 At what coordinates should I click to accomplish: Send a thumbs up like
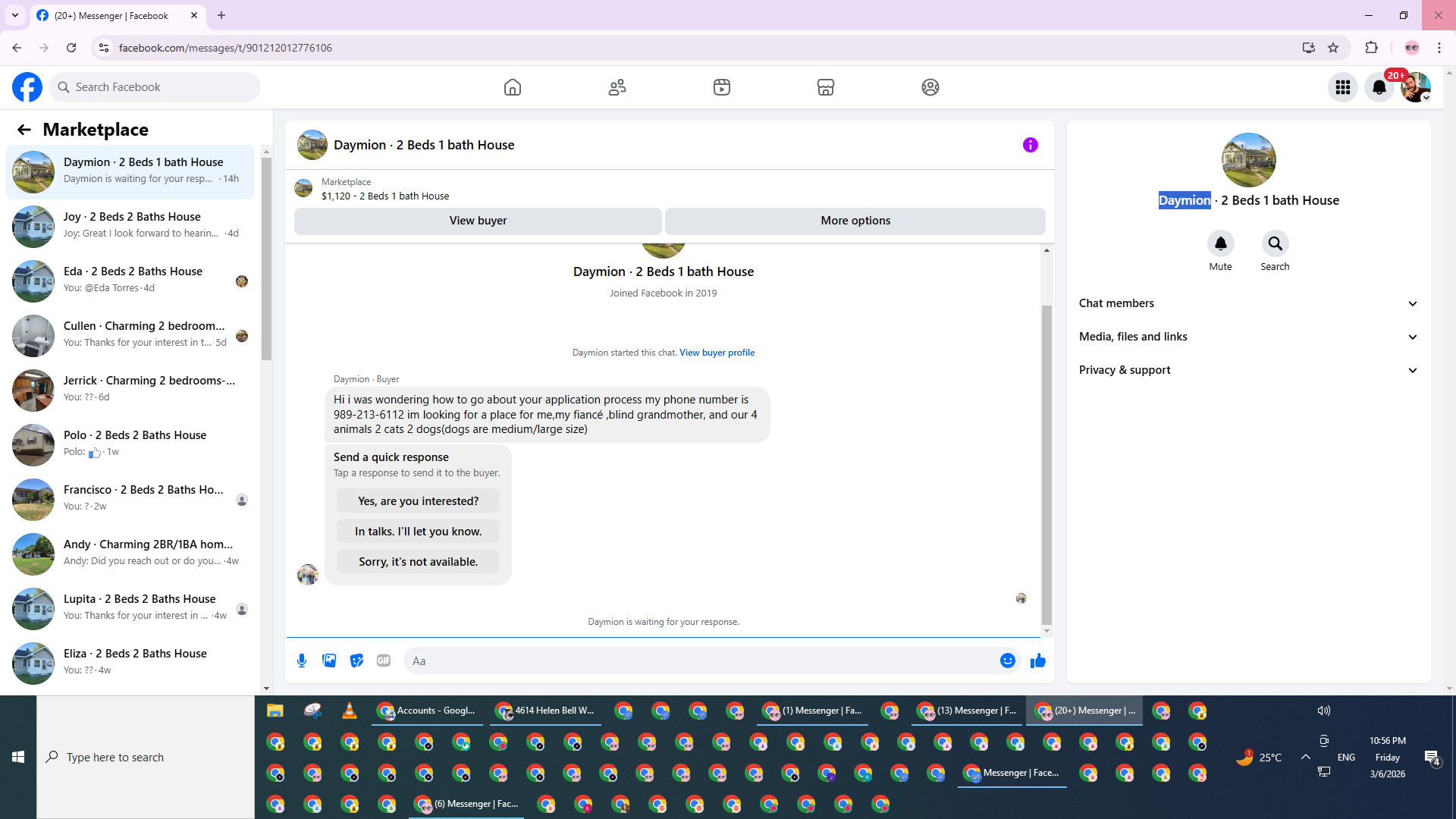[1037, 661]
